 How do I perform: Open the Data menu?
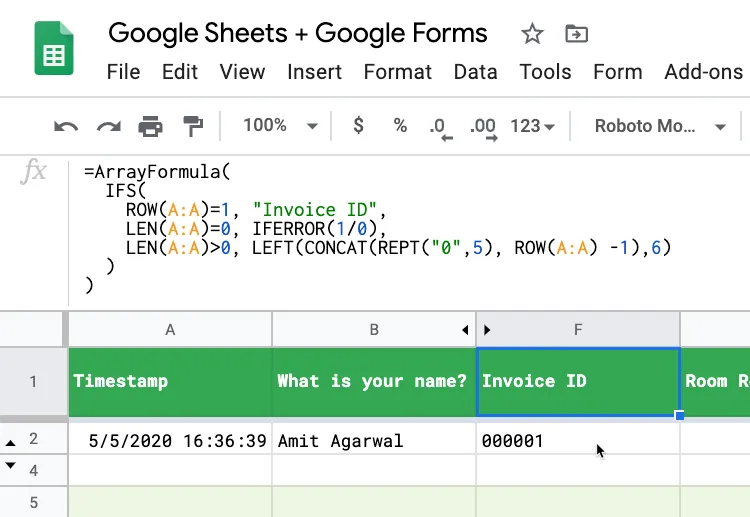[475, 72]
